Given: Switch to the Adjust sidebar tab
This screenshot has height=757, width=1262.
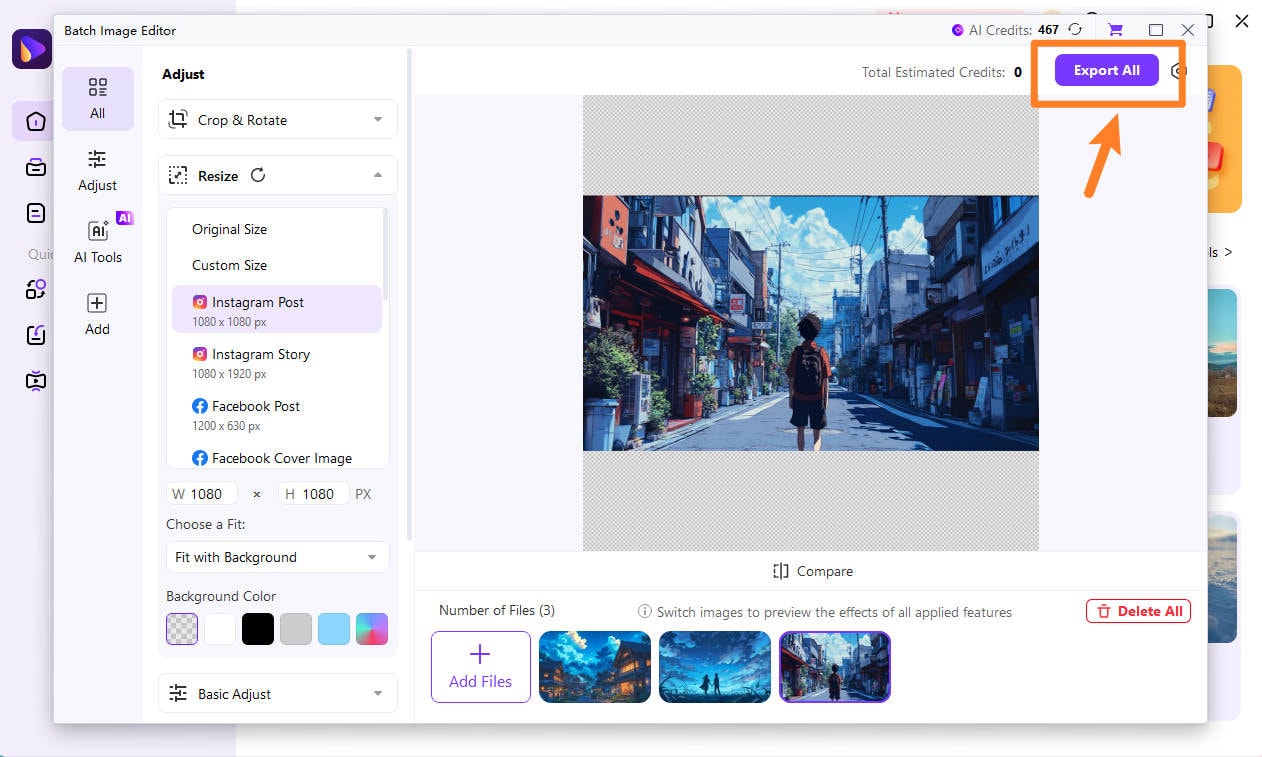Looking at the screenshot, I should click(97, 171).
